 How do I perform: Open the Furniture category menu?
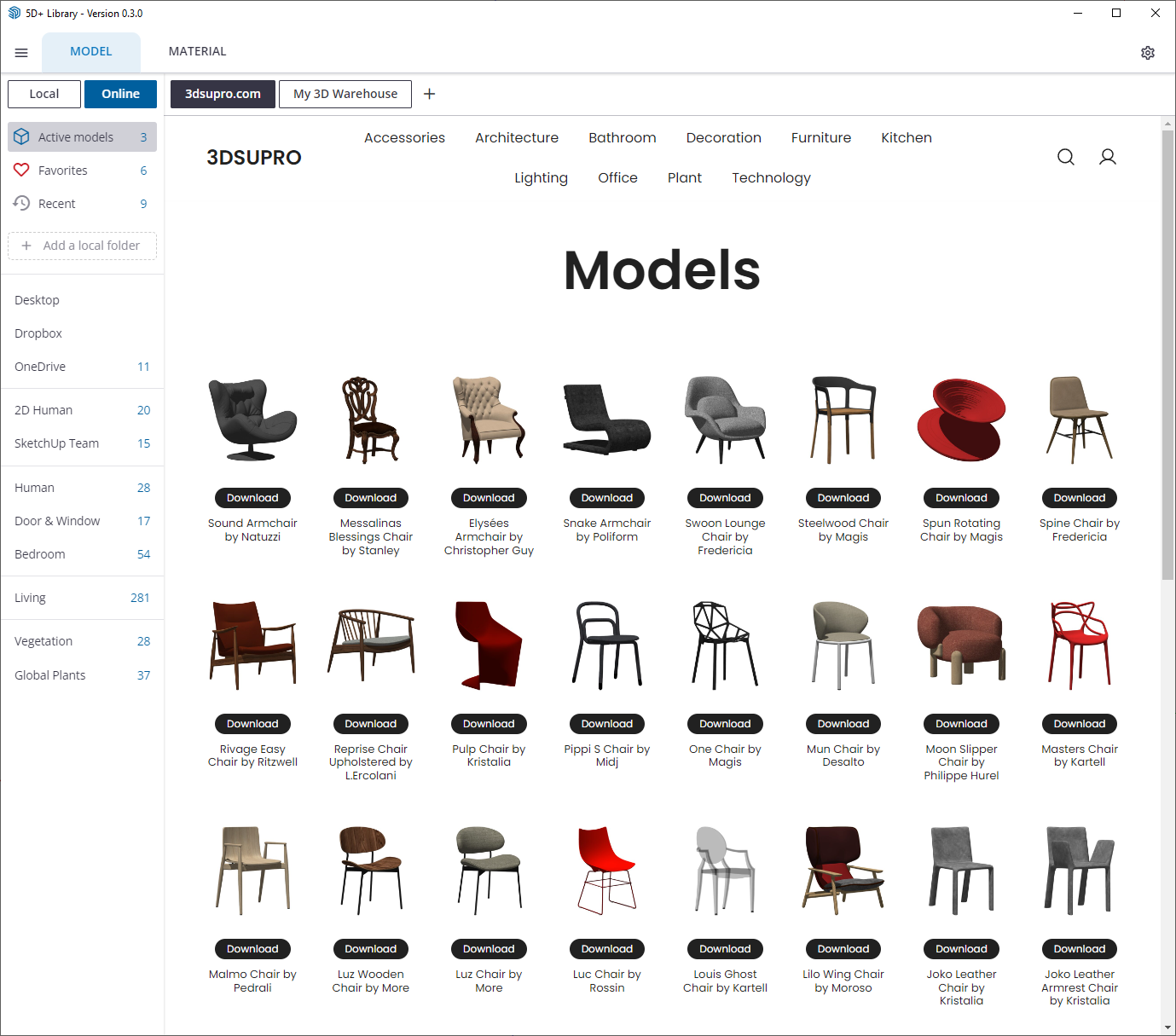click(820, 138)
